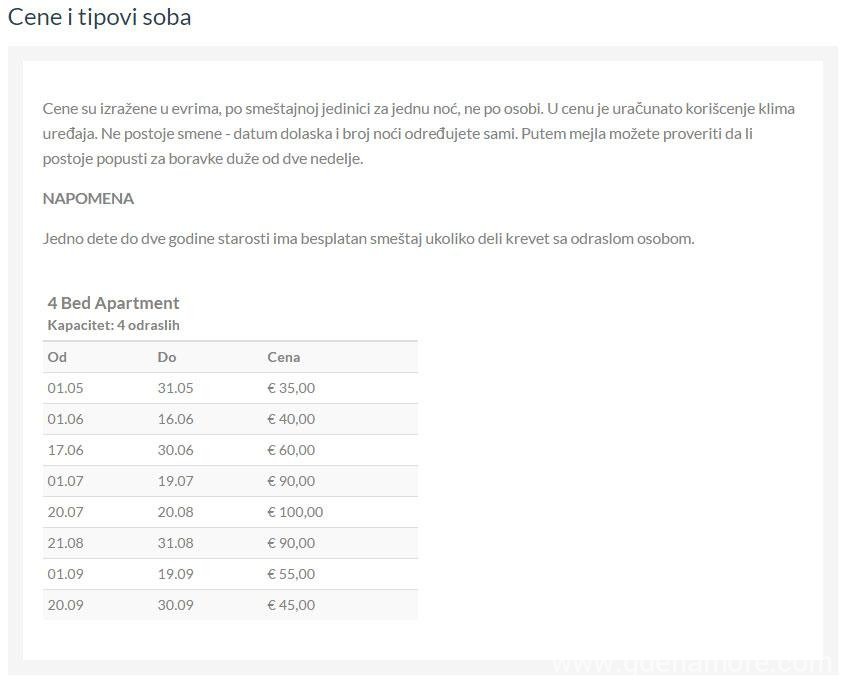Click the € 45,00 price cell
The image size is (851, 687).
pos(291,605)
